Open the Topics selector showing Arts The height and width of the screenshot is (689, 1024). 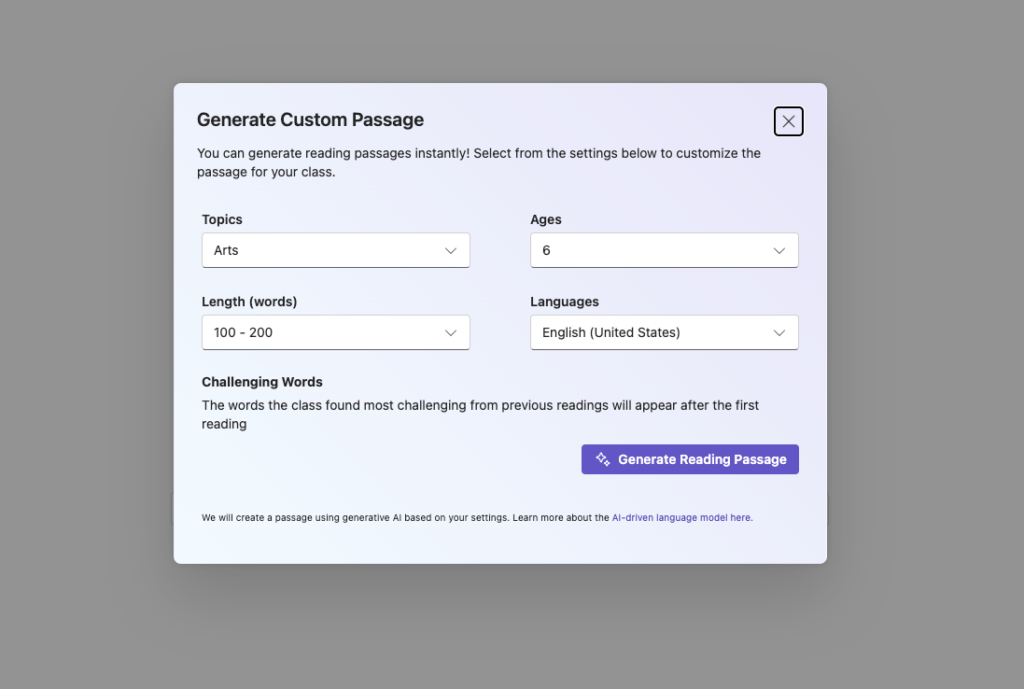(335, 250)
